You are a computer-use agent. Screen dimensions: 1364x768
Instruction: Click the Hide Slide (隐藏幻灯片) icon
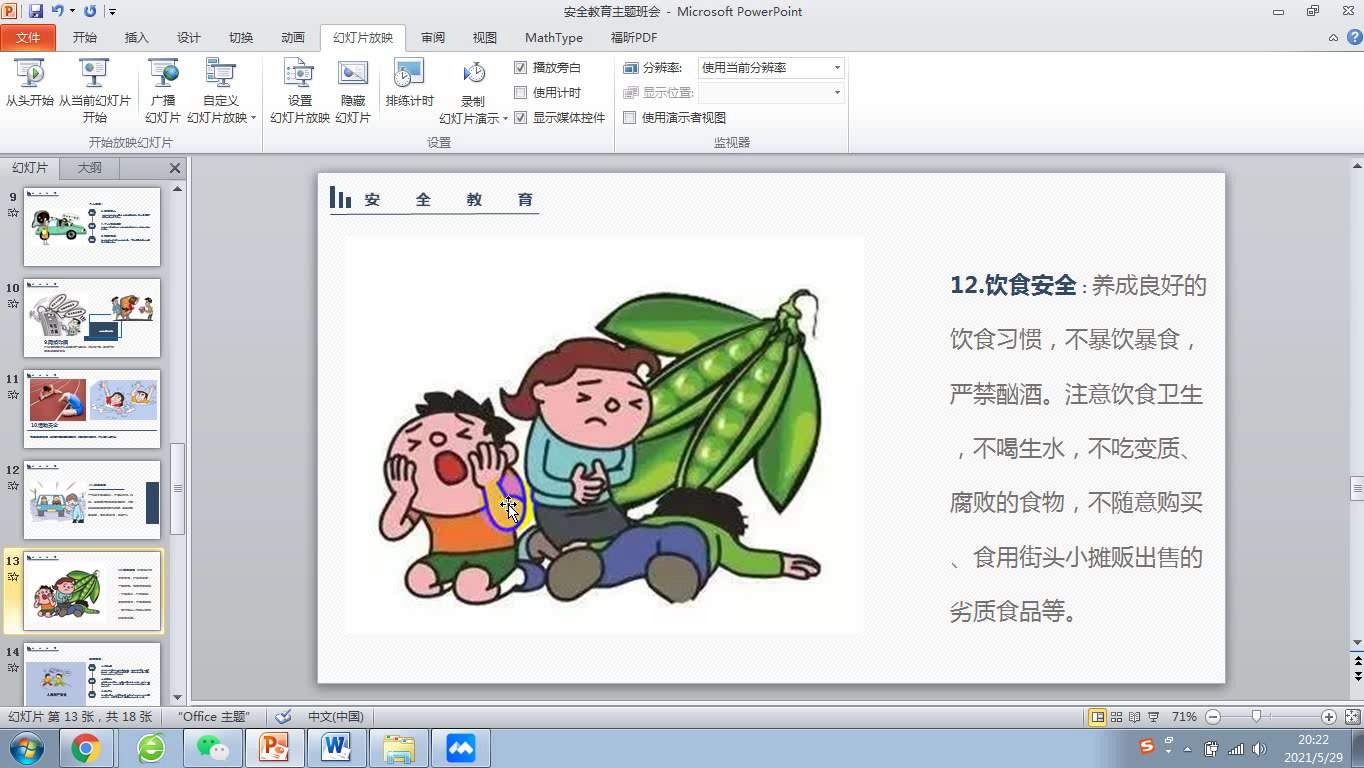click(x=352, y=84)
